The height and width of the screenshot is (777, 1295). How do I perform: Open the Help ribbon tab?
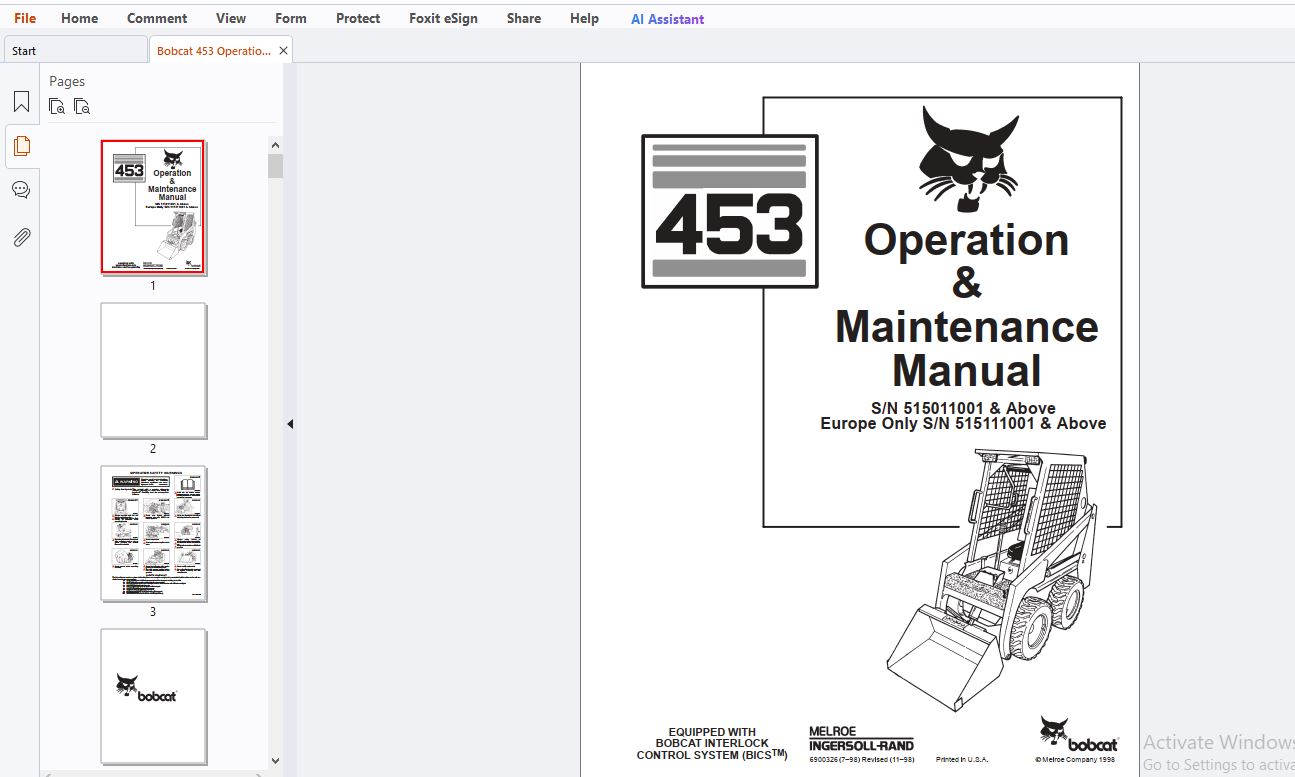pyautogui.click(x=584, y=18)
